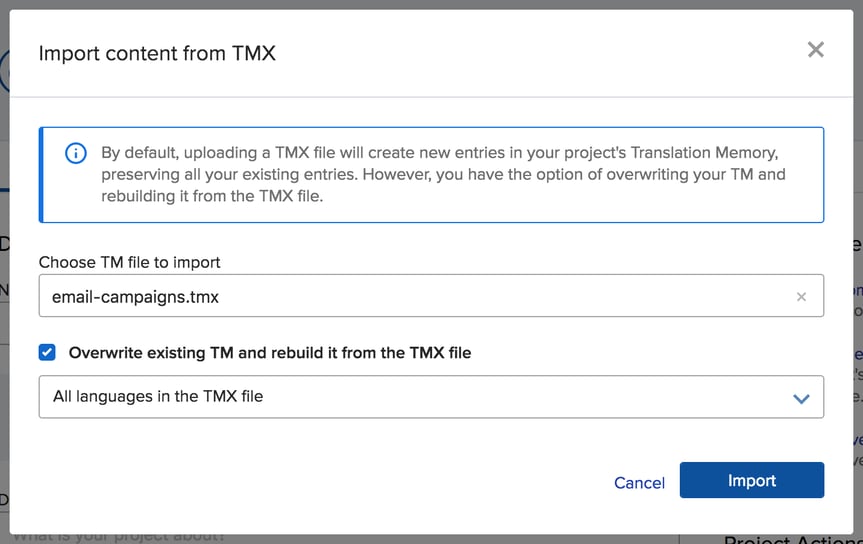Clear the selected email-campaigns.tmx file
This screenshot has width=863, height=544.
800,297
